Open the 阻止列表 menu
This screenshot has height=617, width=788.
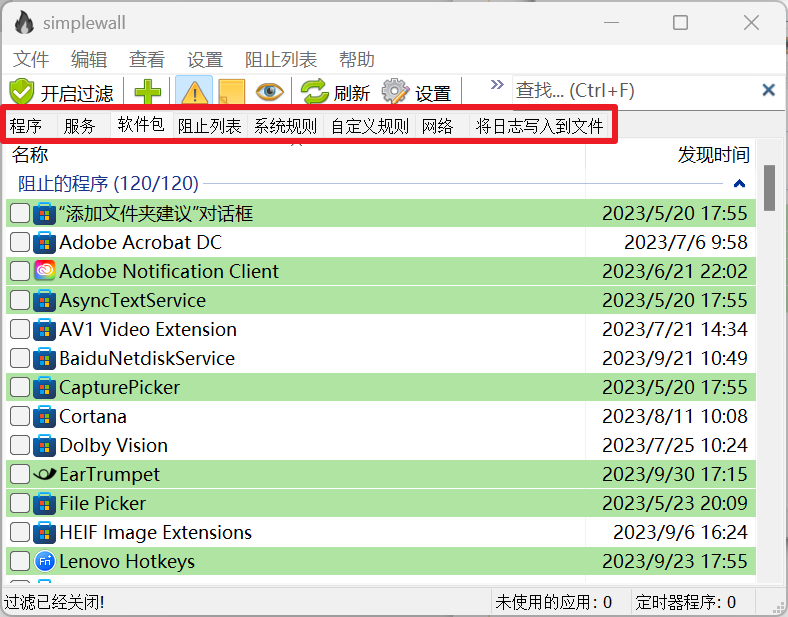click(x=281, y=59)
